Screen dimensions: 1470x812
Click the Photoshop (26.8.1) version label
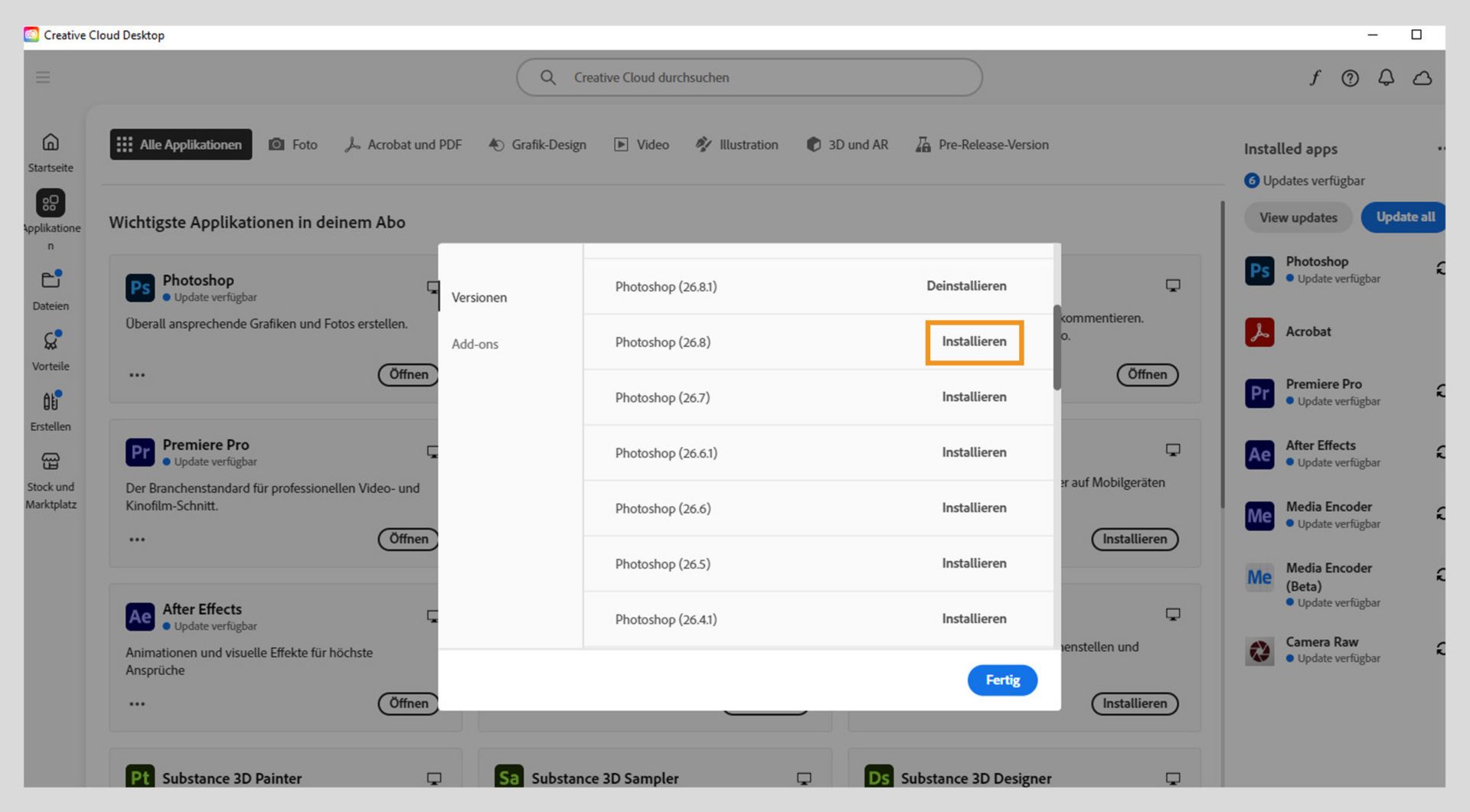[x=666, y=287]
